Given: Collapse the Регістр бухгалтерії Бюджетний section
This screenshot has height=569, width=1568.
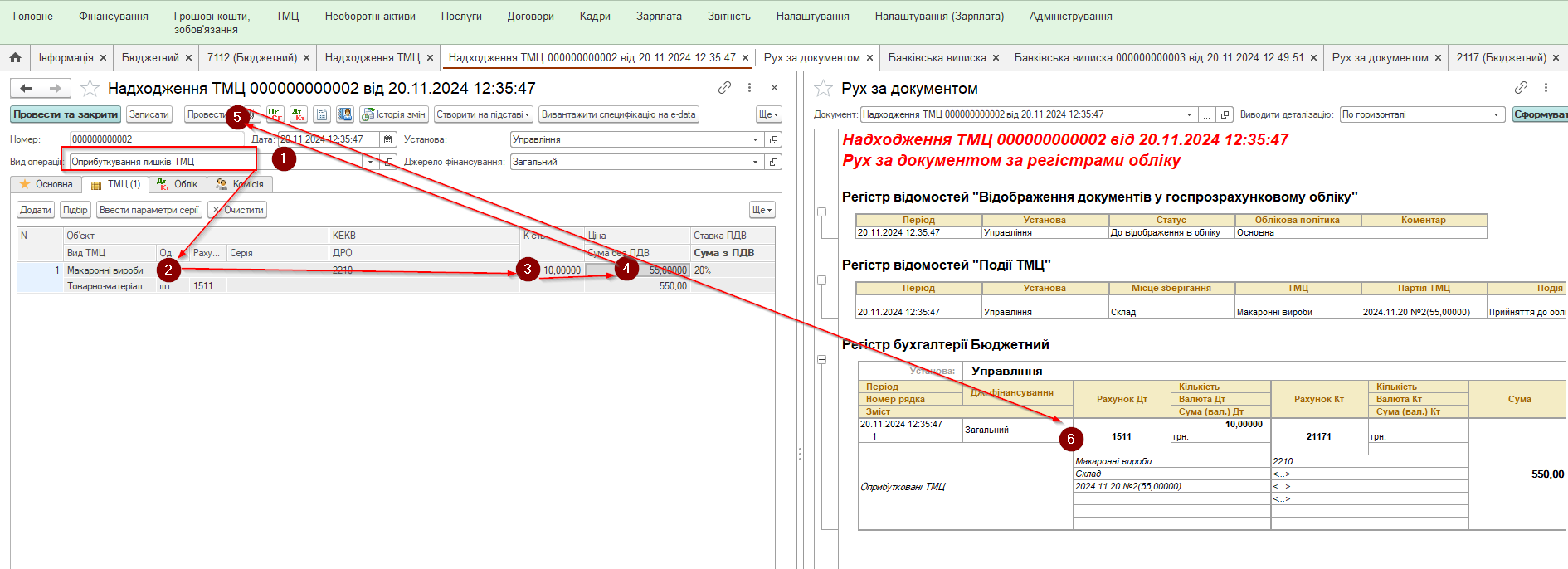Looking at the screenshot, I should 821,359.
